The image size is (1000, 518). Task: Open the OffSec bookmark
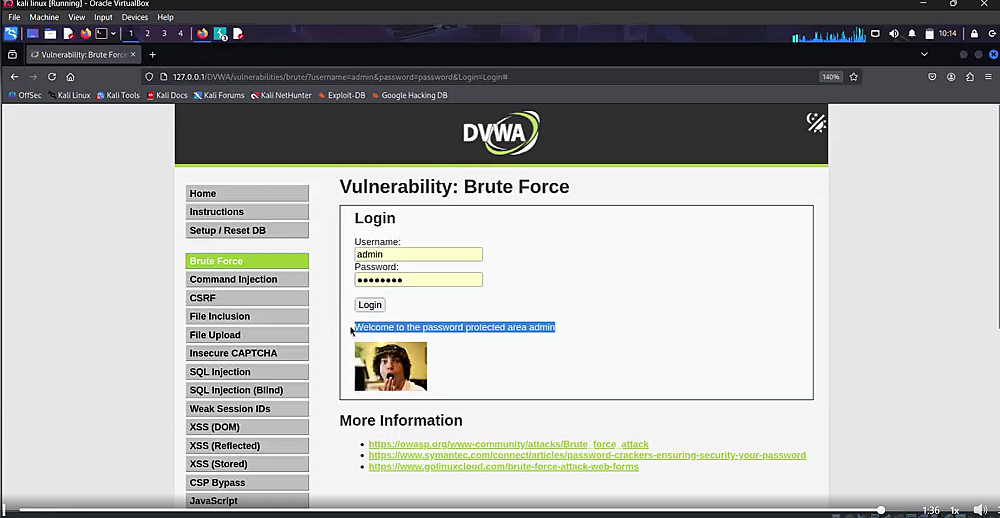point(25,95)
